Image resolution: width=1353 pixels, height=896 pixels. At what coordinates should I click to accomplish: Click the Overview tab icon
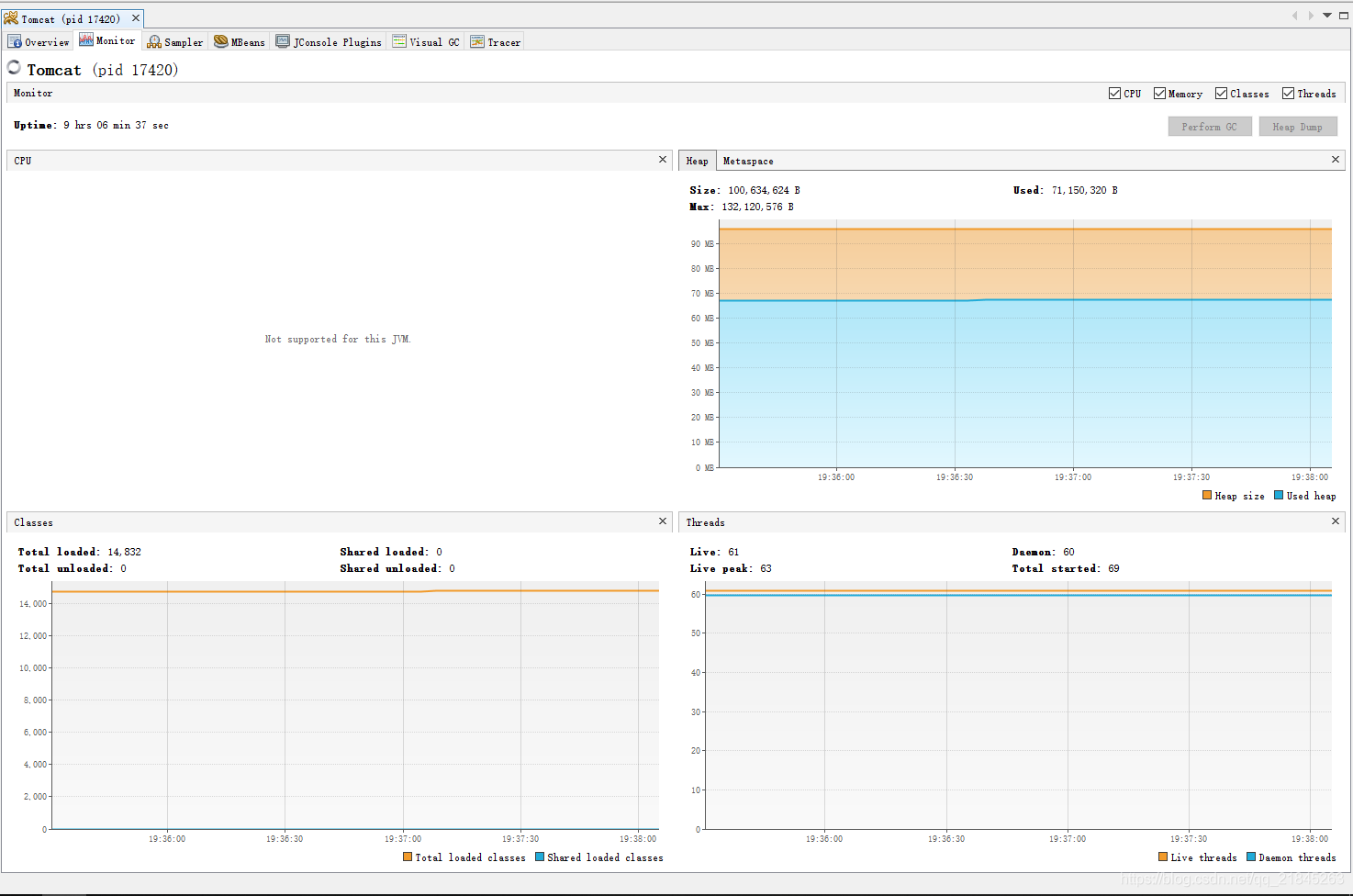tap(15, 41)
